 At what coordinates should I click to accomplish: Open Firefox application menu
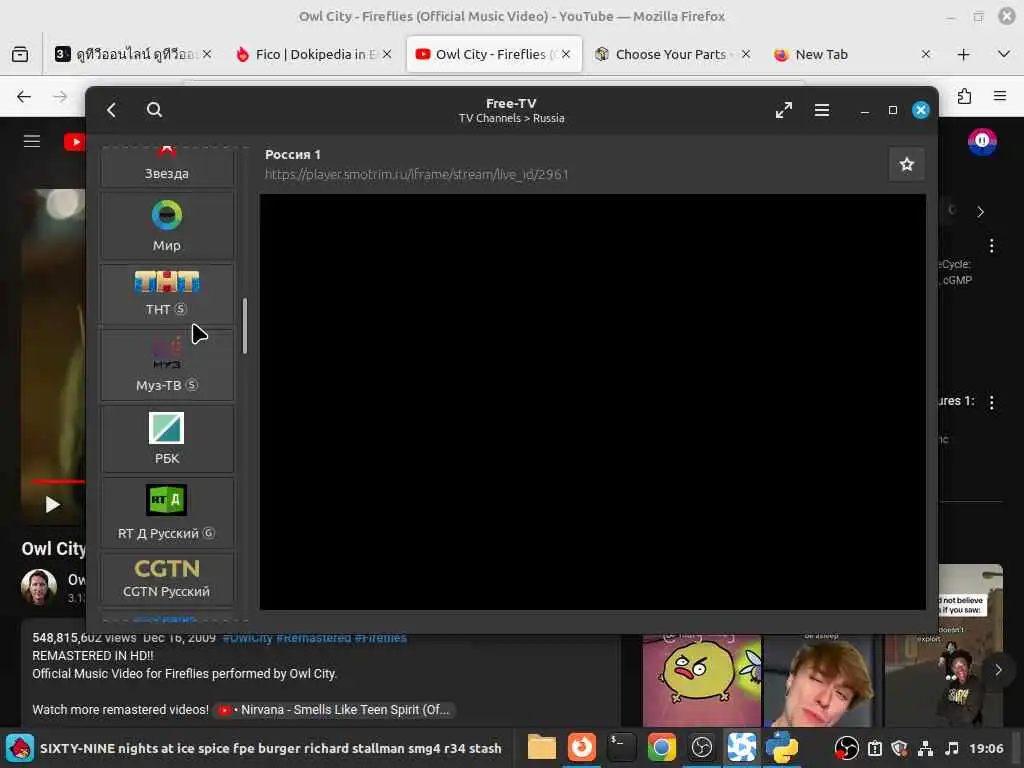click(1000, 97)
